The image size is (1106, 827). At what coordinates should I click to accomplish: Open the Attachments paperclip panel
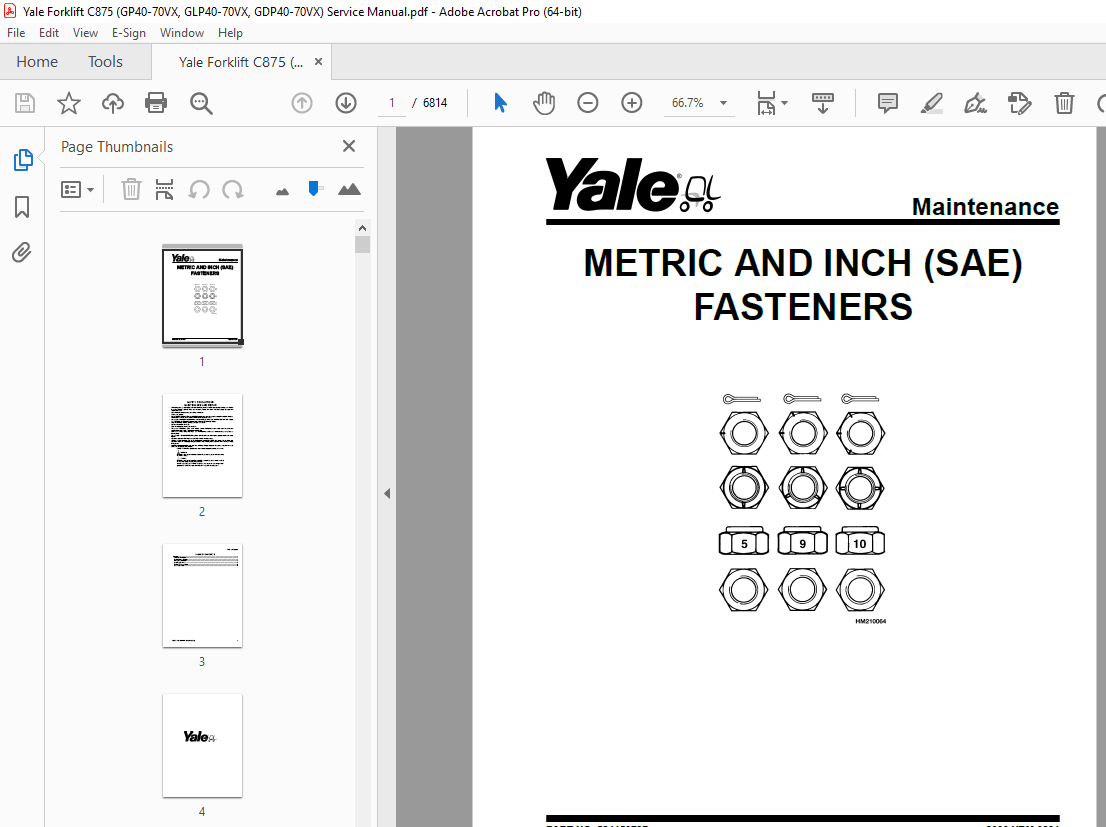point(22,253)
